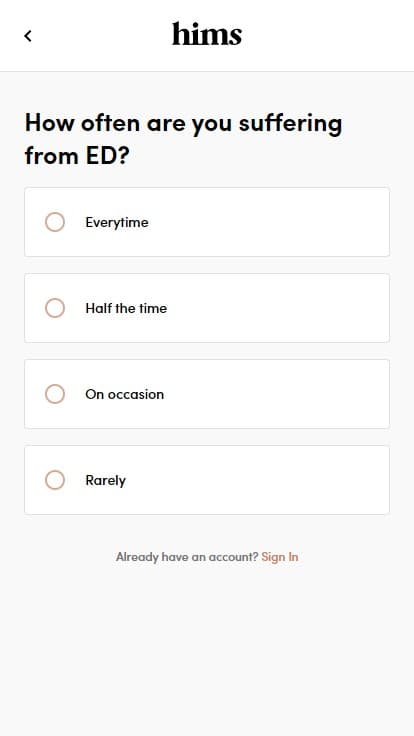Select the Everytime radio circle
Screen dimensions: 414x736
tap(55, 222)
